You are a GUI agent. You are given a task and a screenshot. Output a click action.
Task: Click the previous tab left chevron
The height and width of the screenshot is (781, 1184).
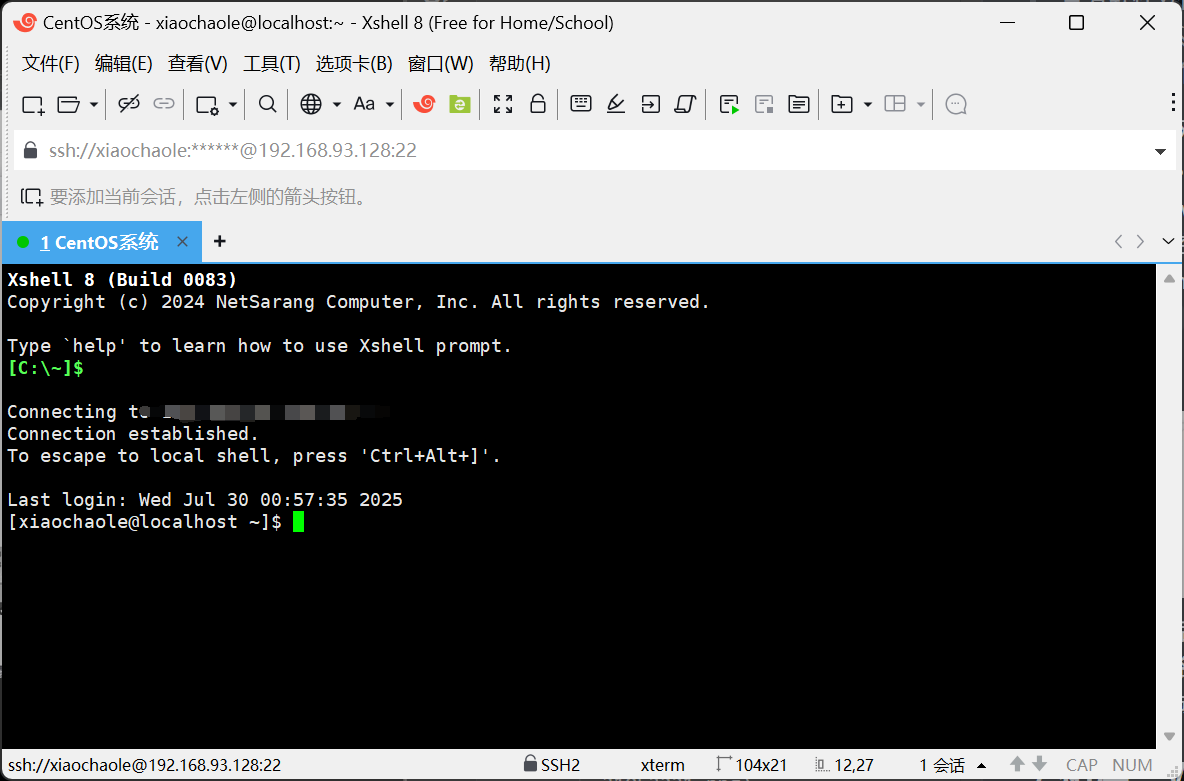pos(1118,241)
